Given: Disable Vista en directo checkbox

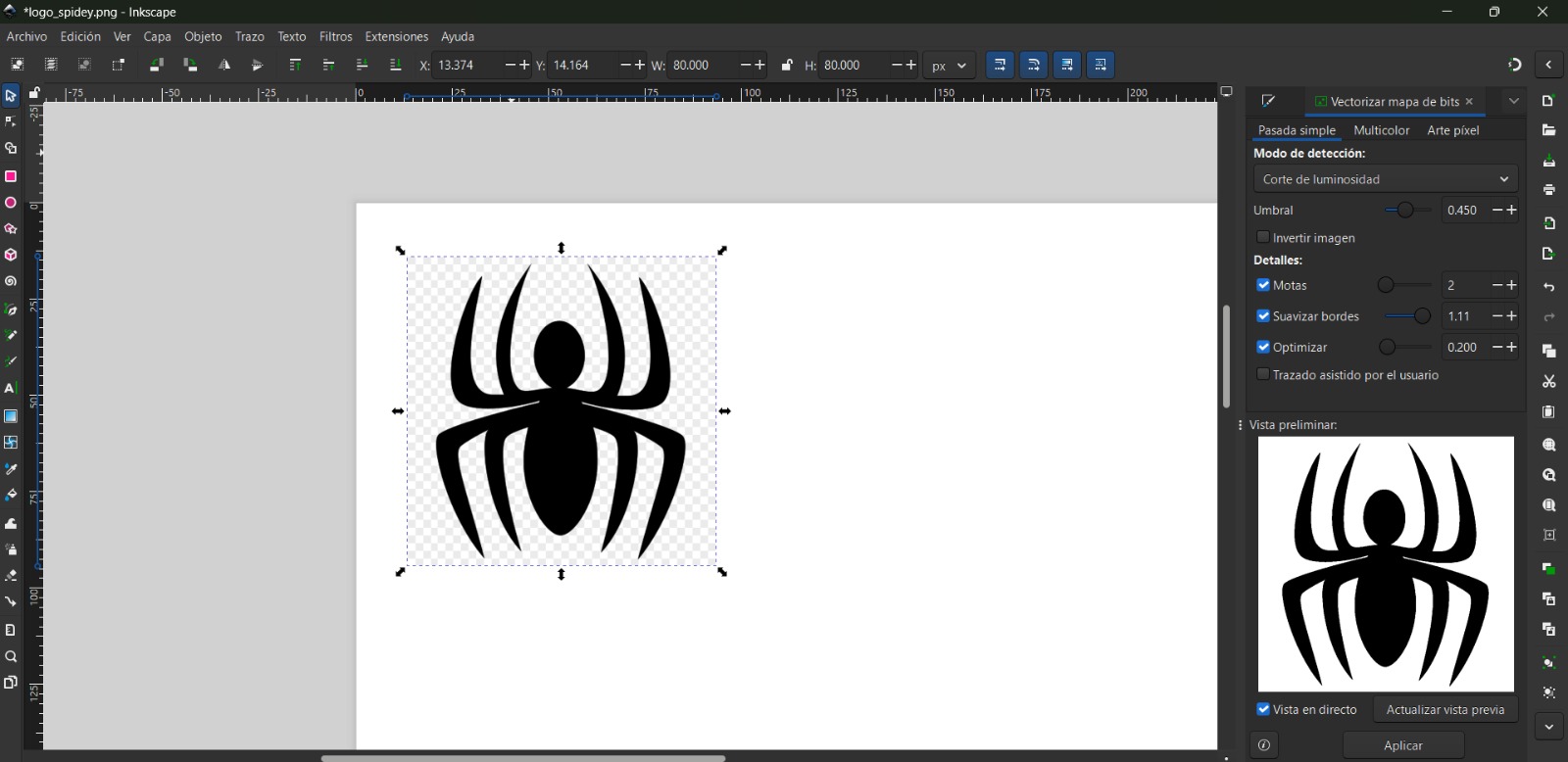Looking at the screenshot, I should click(1263, 709).
